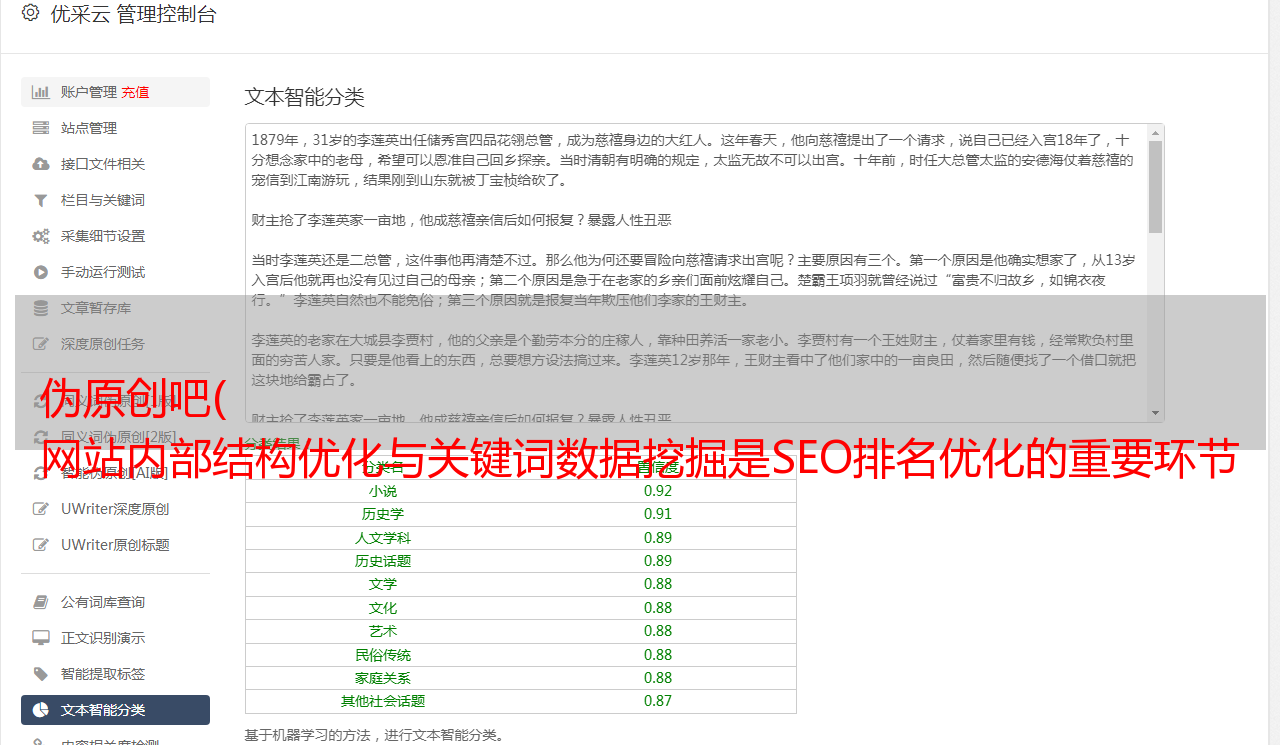This screenshot has height=745, width=1280.
Task: Click the 0.91 confidence value
Action: (658, 514)
